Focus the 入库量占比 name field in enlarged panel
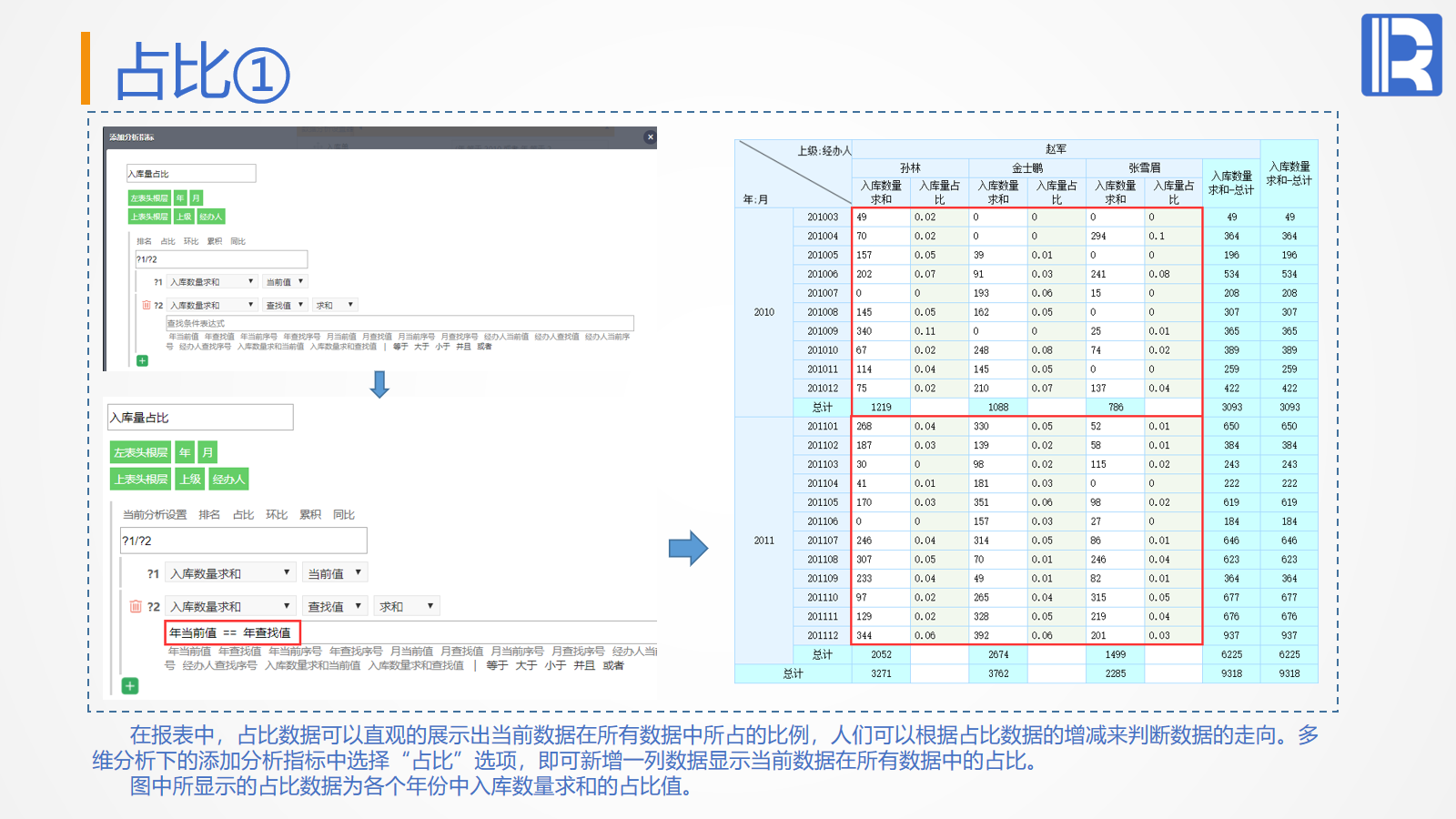This screenshot has height=819, width=1456. point(200,417)
